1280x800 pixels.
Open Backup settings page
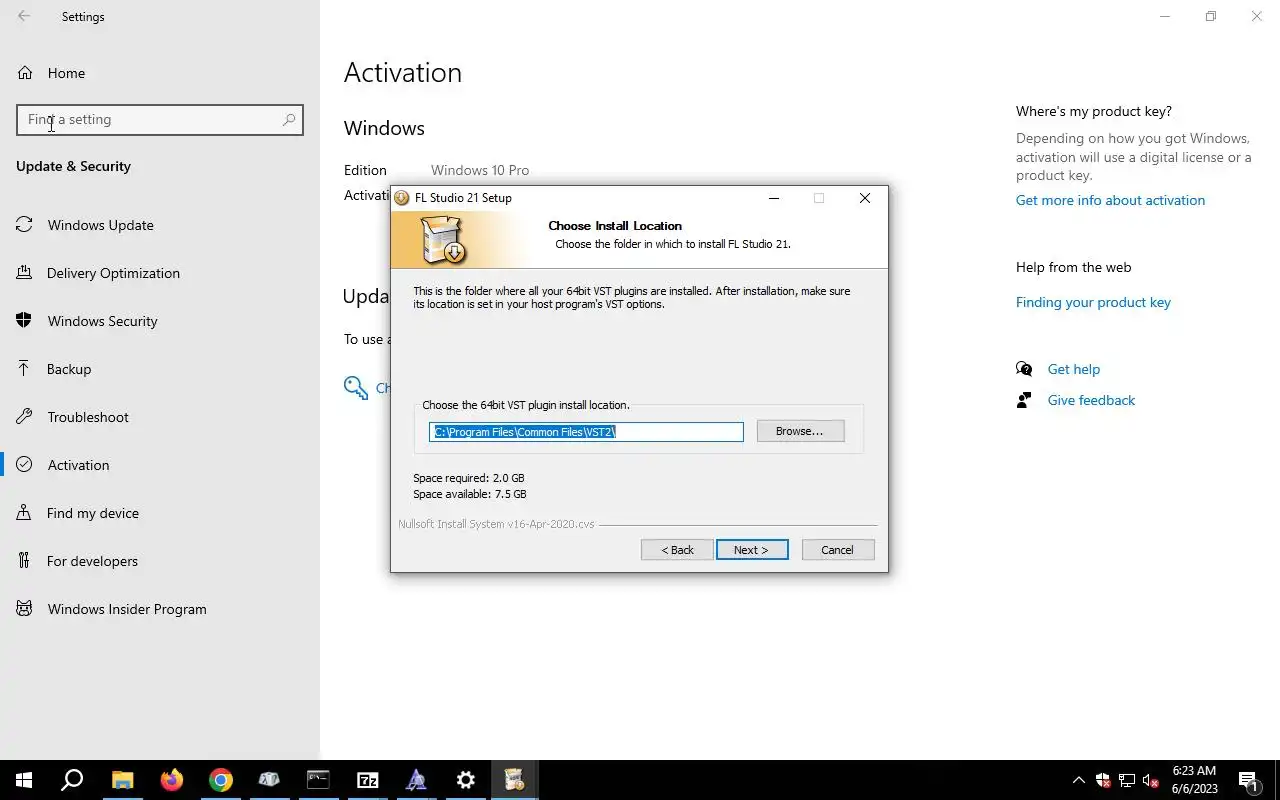tap(160, 369)
